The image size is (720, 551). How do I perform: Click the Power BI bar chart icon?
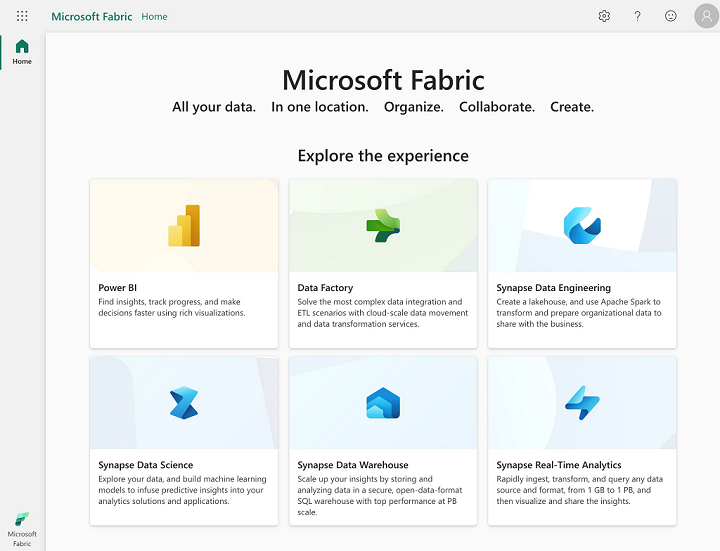coord(184,225)
